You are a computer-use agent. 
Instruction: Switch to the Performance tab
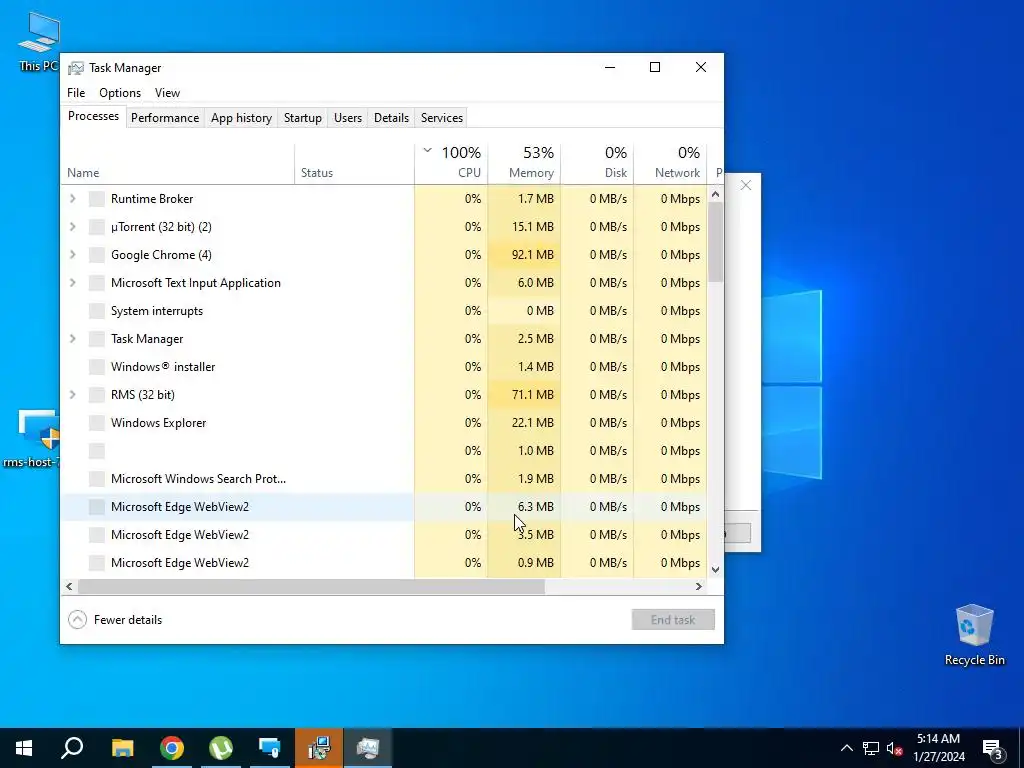165,118
